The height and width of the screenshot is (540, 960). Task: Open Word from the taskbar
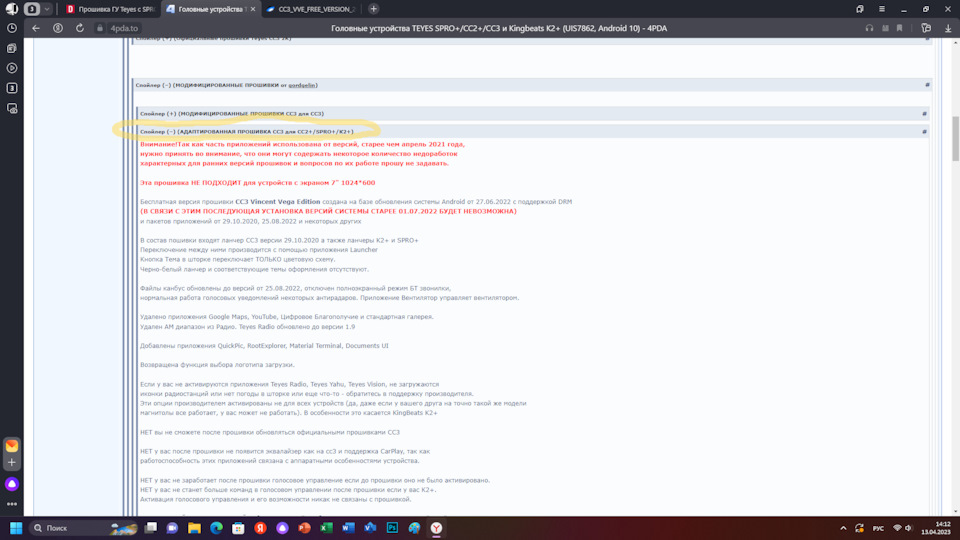tap(348, 528)
